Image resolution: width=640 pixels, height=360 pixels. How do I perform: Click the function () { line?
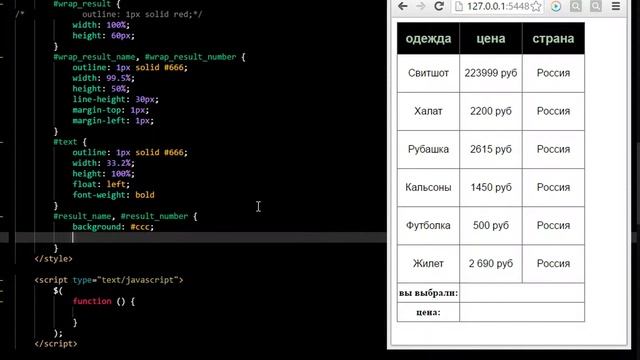pos(104,301)
